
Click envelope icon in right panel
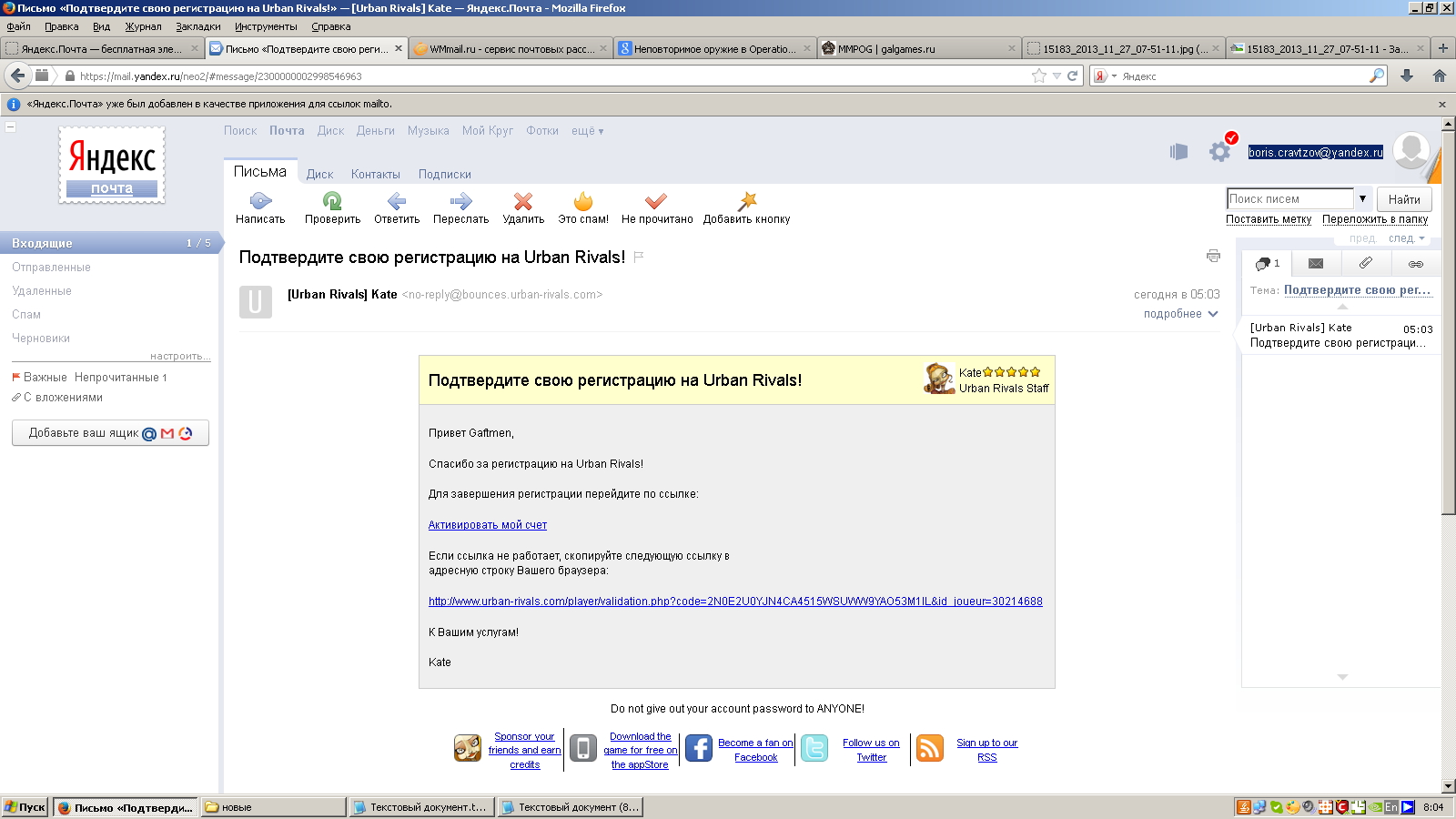coord(1316,263)
